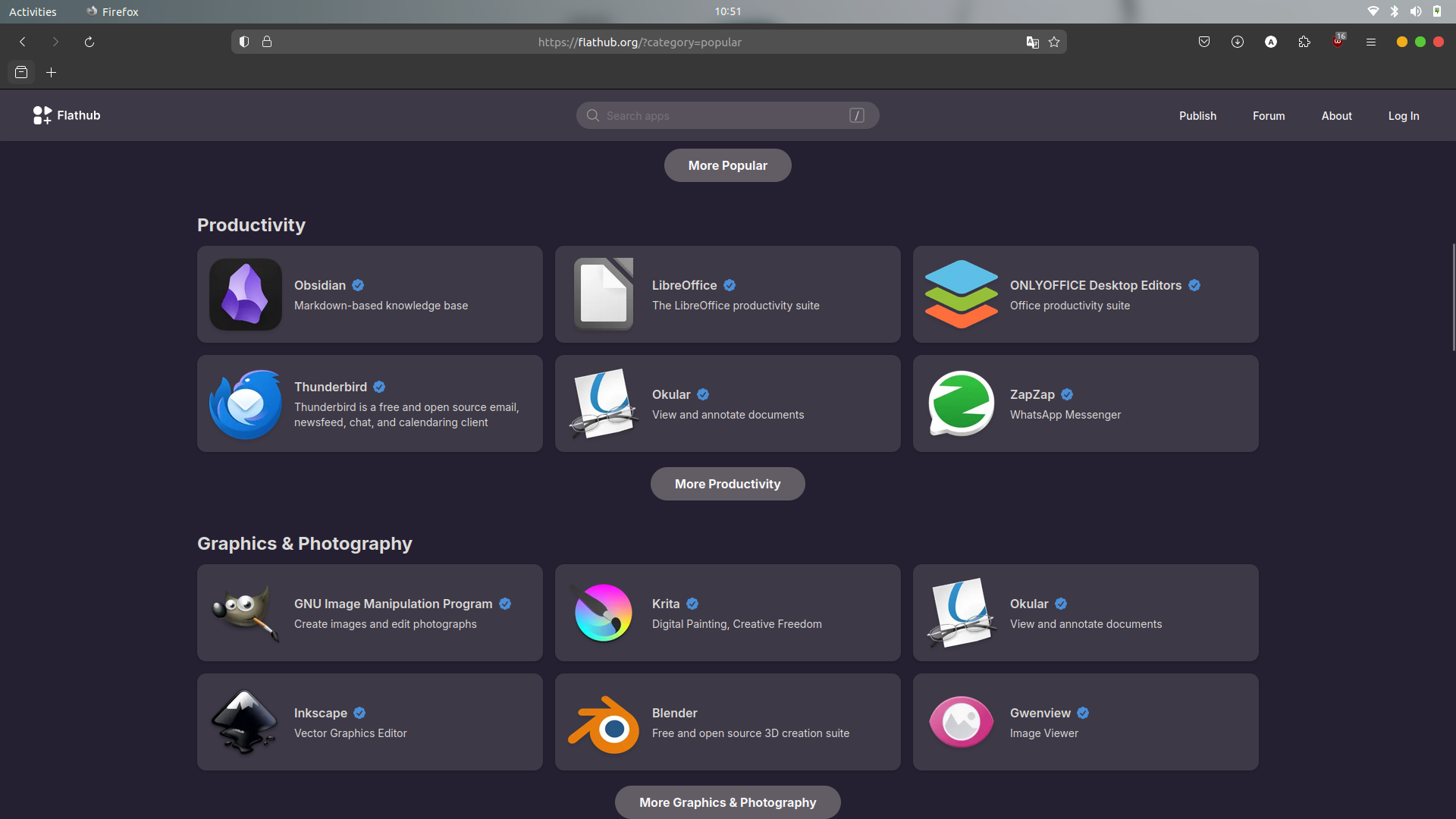
Task: Click the translate page icon in address bar
Action: coord(1032,42)
